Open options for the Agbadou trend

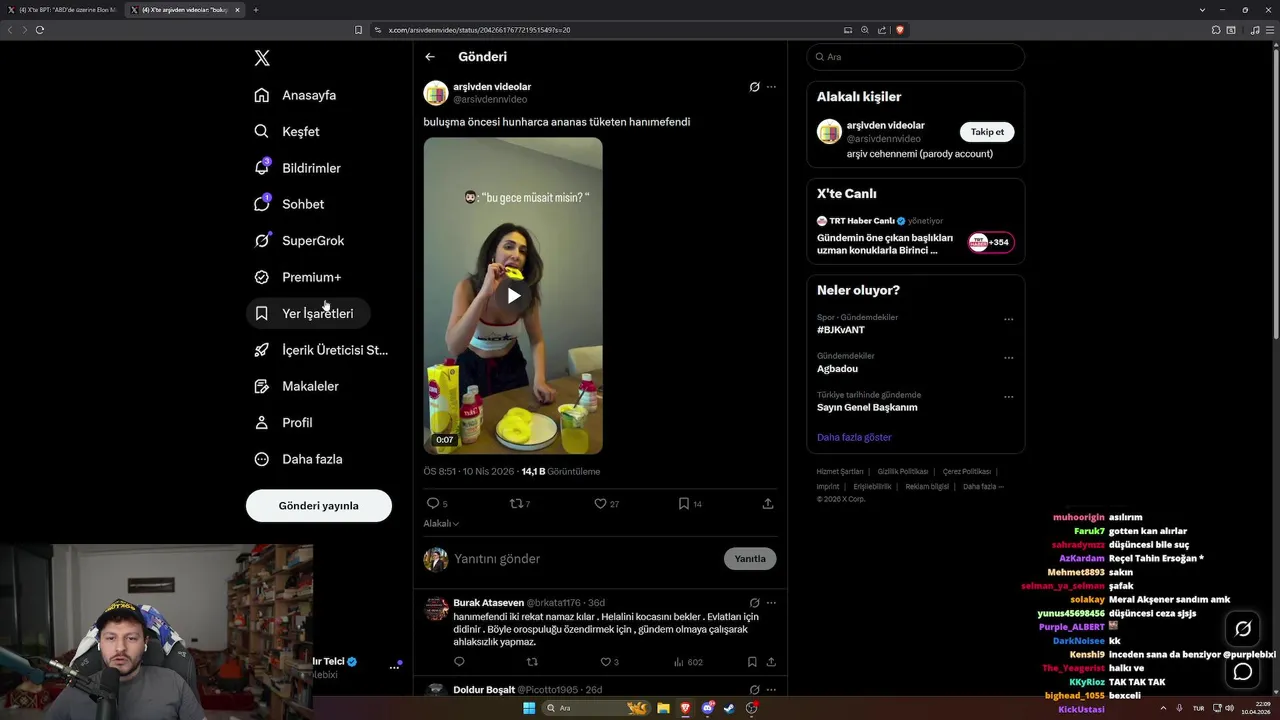[1008, 358]
